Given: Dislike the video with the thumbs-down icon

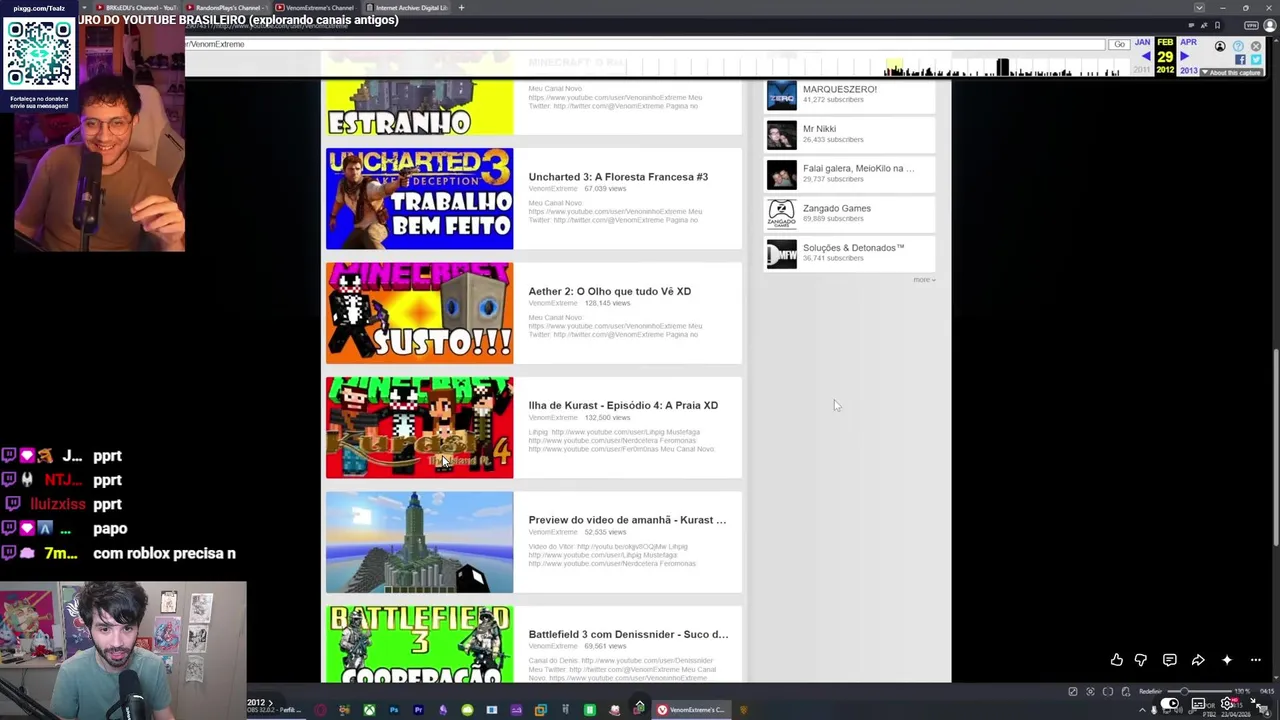Looking at the screenshot, I should (1141, 660).
